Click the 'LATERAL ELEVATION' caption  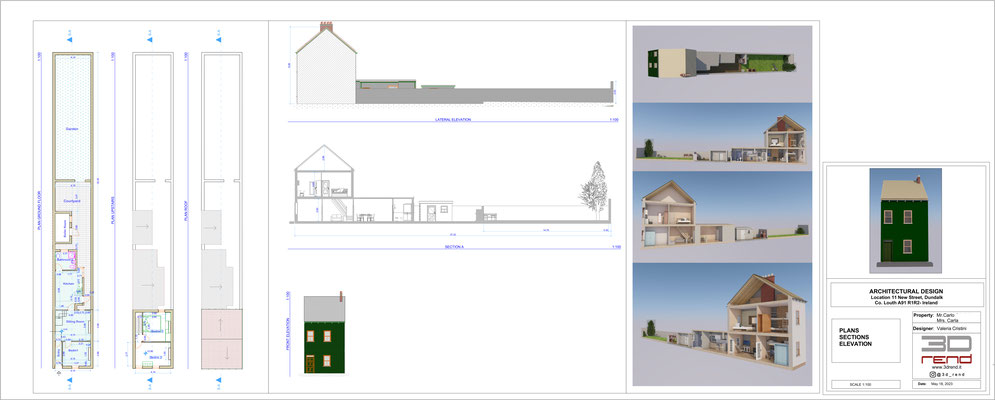click(x=453, y=119)
